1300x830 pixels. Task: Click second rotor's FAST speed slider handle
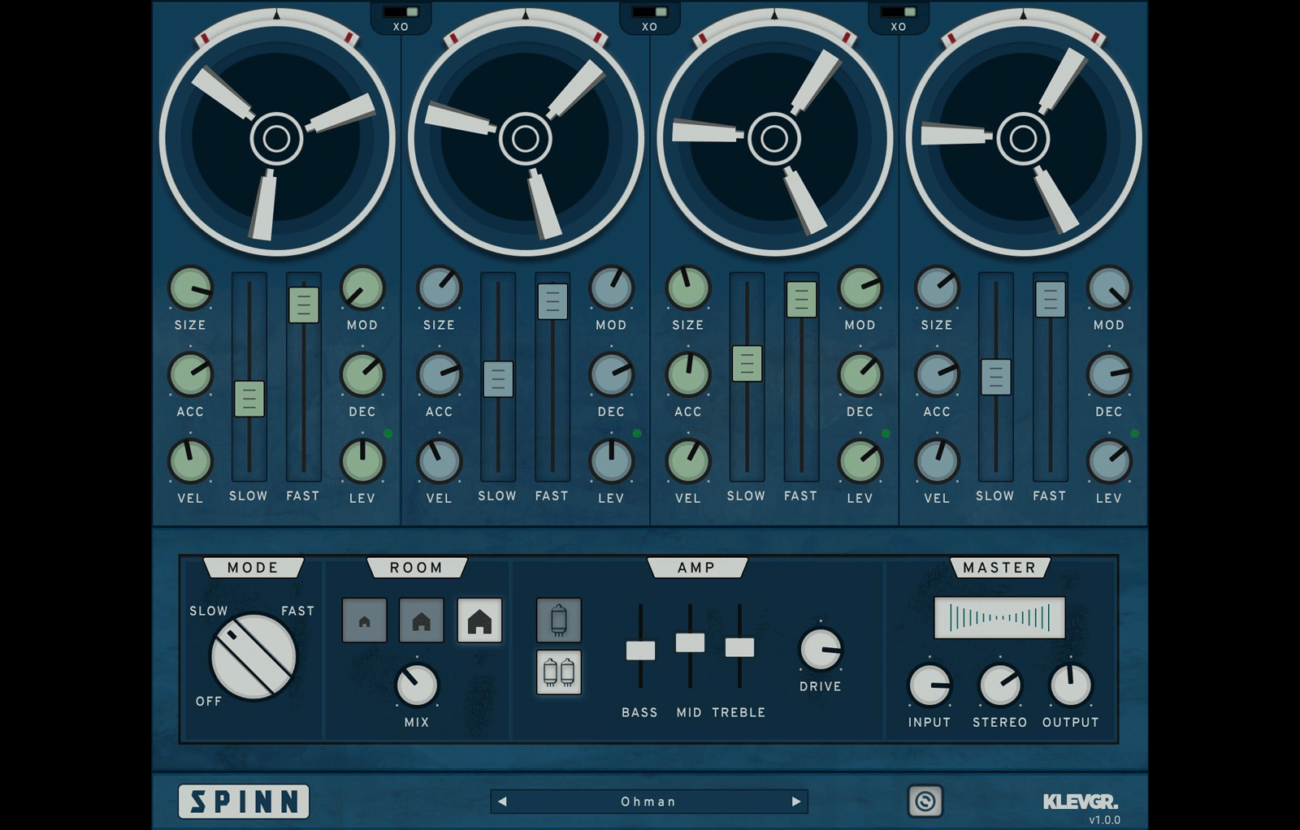click(553, 302)
